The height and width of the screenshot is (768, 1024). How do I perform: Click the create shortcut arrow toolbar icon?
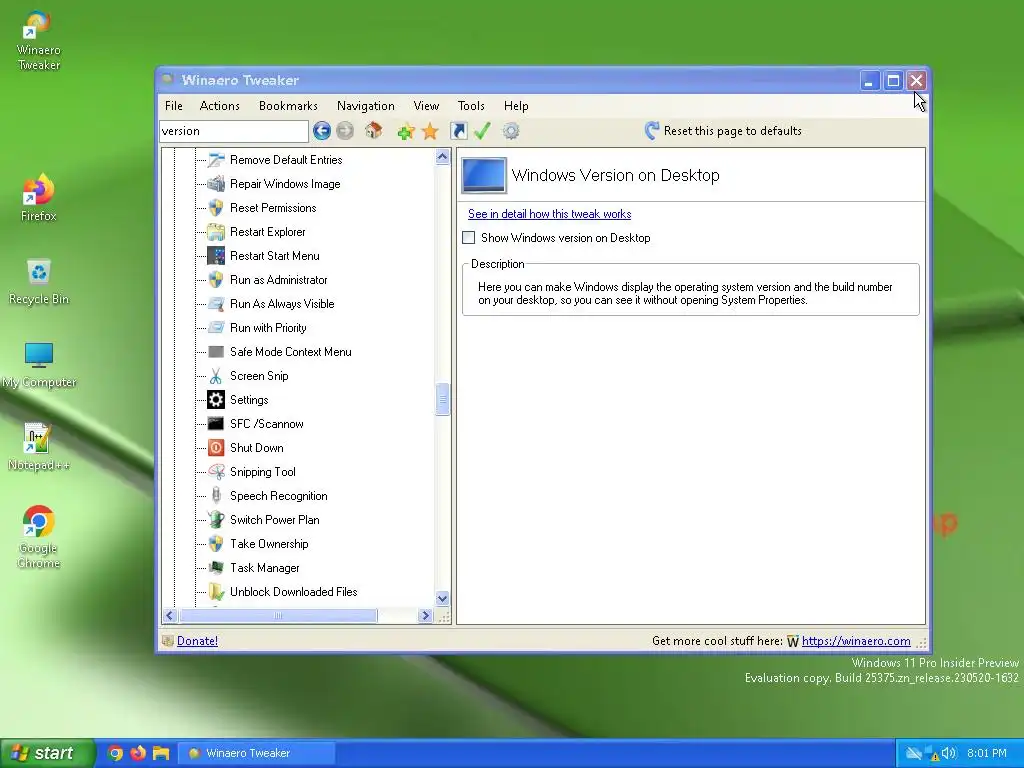(459, 131)
